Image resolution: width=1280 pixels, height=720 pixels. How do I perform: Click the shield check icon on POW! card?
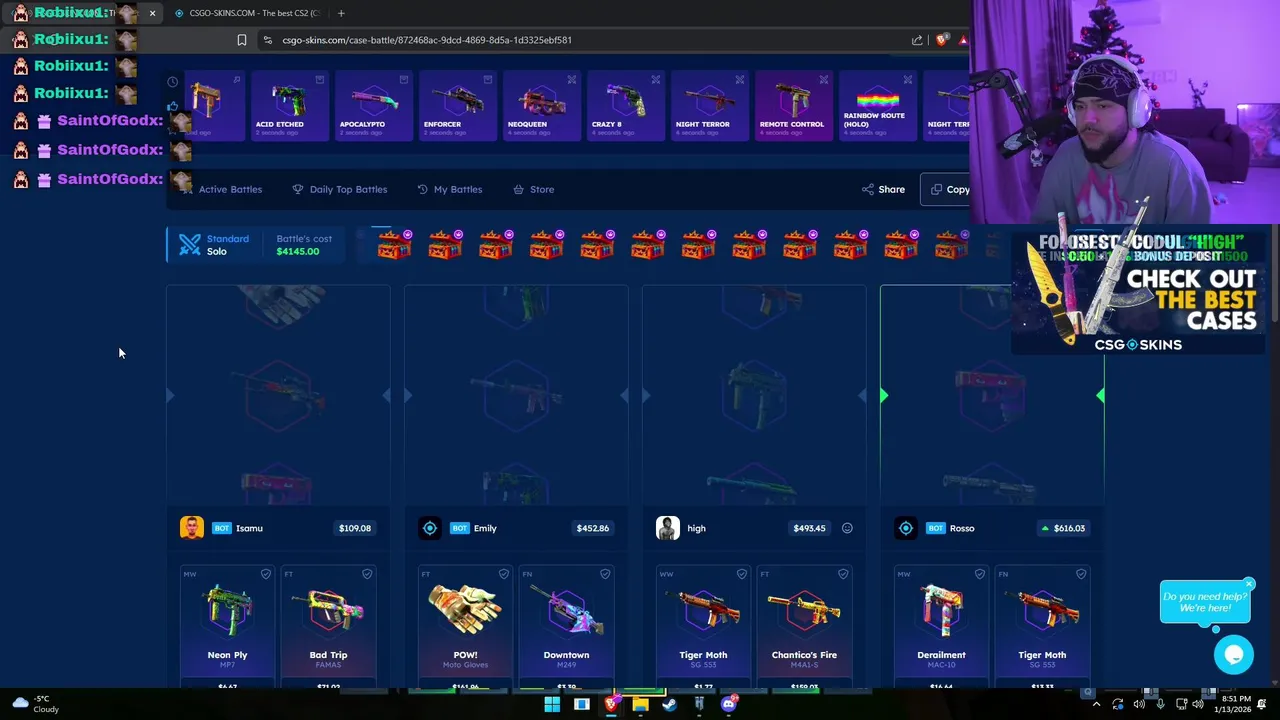pyautogui.click(x=504, y=574)
